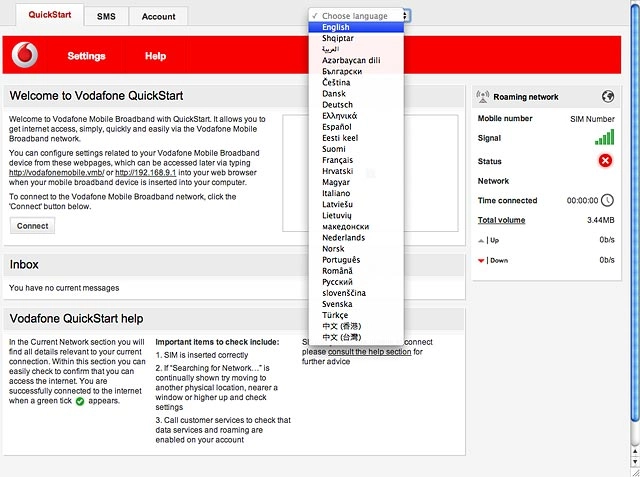Select Čeština from the language list
This screenshot has height=477, width=640.
click(x=356, y=82)
